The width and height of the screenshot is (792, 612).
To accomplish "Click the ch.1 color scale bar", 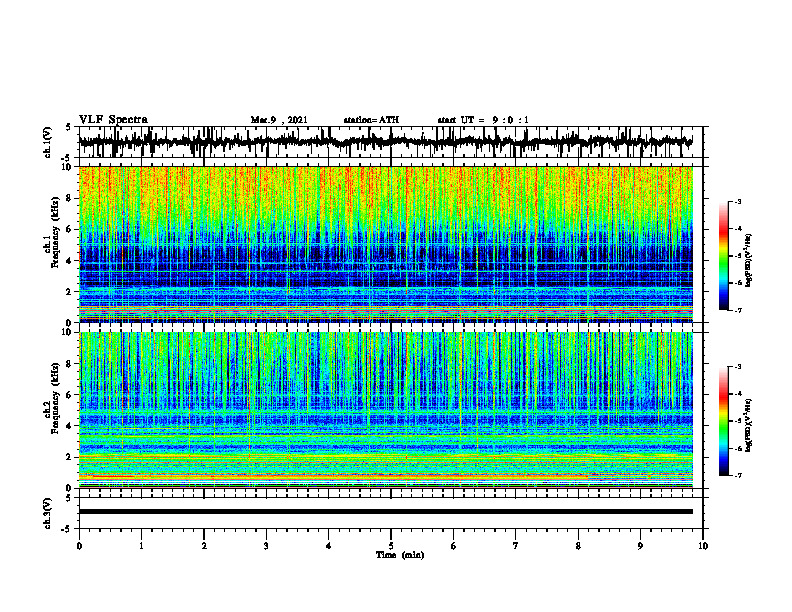I will (x=723, y=256).
